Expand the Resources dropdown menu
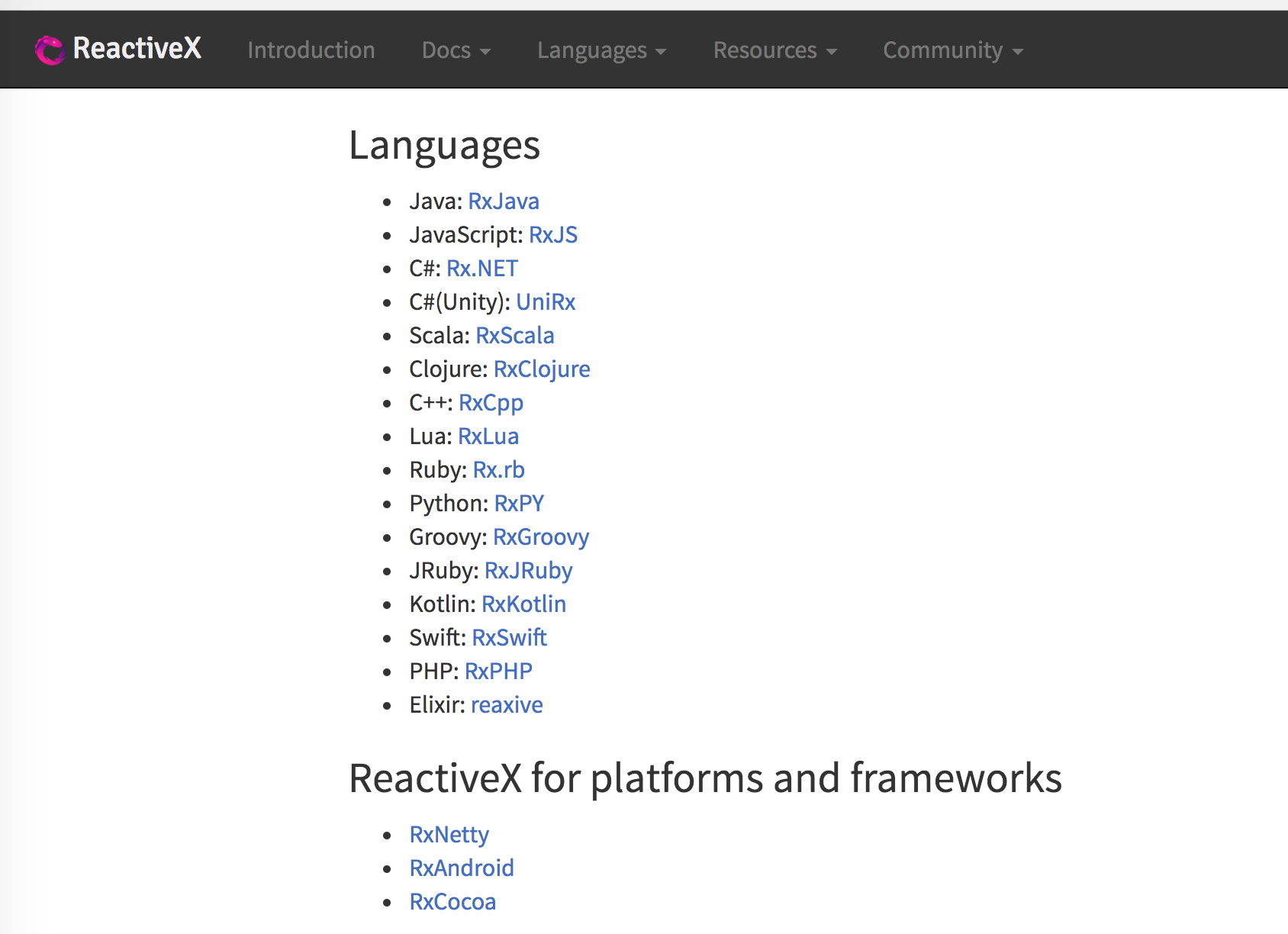This screenshot has width=1288, height=934. click(x=775, y=50)
